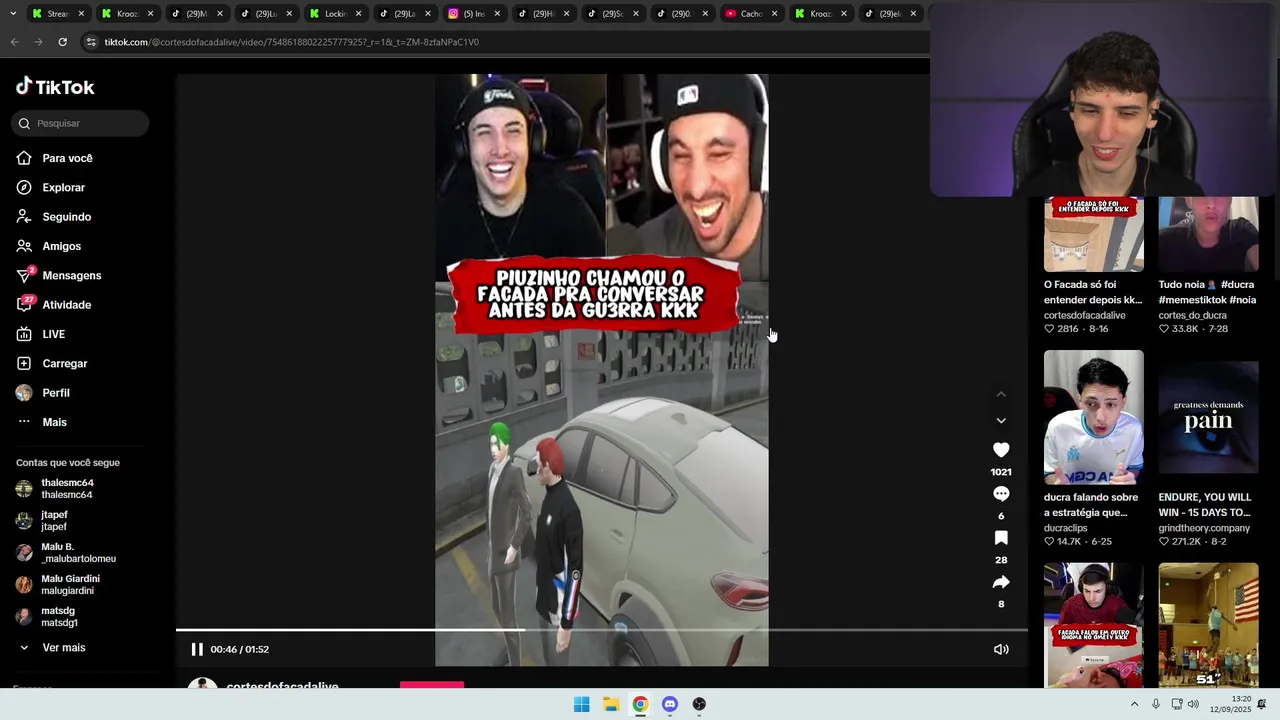Open the LIVE section
The height and width of the screenshot is (720, 1280).
pos(41,334)
